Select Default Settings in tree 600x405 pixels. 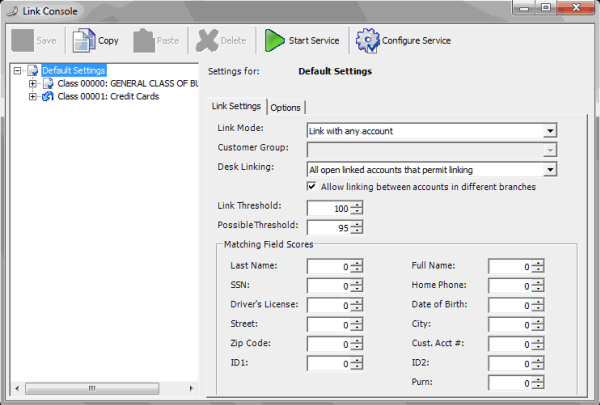coord(73,70)
